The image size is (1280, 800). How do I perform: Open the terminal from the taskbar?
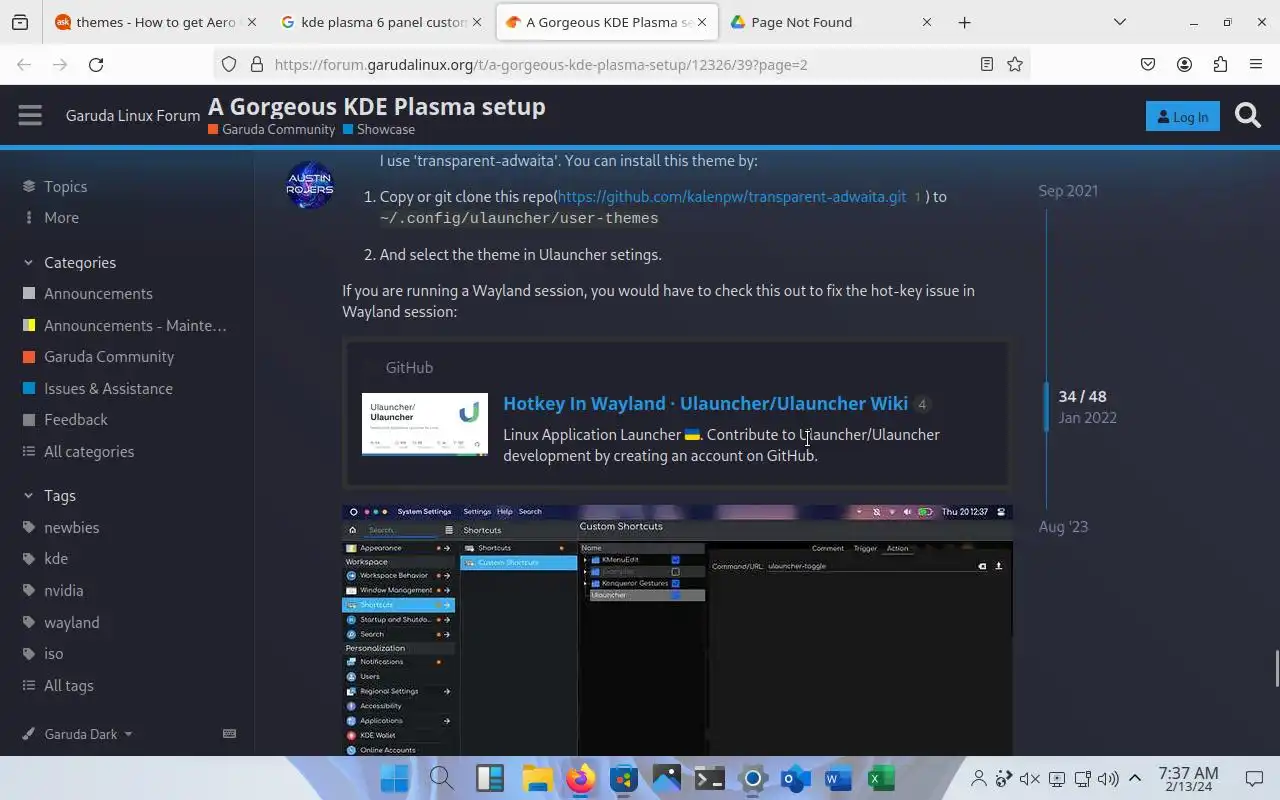[x=710, y=778]
